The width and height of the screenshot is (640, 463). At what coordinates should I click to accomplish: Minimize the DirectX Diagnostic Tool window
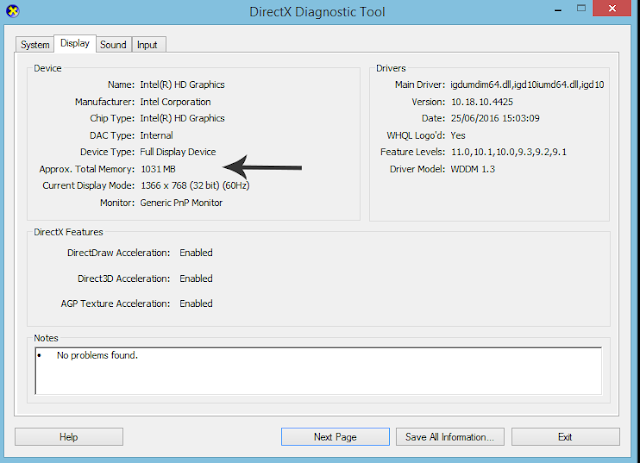click(x=558, y=9)
